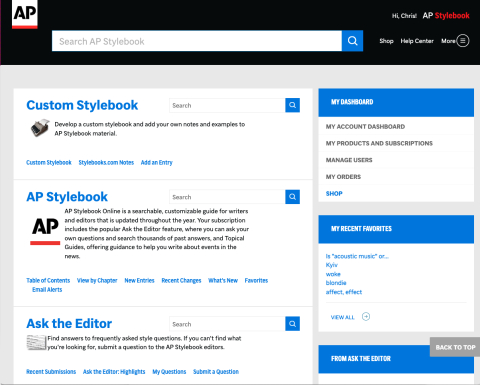Screen dimensions: 480x385
Task: Click the From Ask the Editor panel header
Action: 396,359
